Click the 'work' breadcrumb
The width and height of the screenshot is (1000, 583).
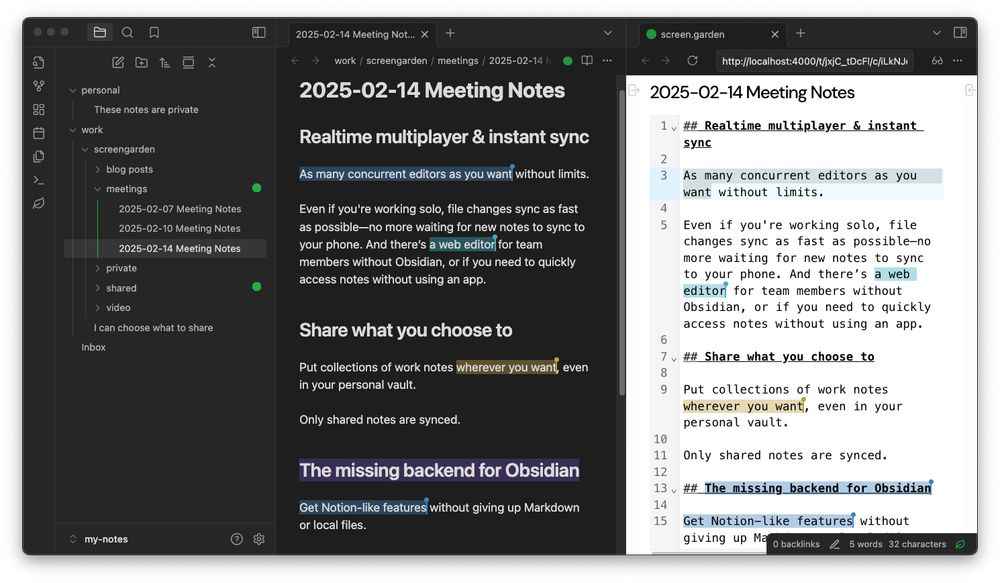coord(345,61)
